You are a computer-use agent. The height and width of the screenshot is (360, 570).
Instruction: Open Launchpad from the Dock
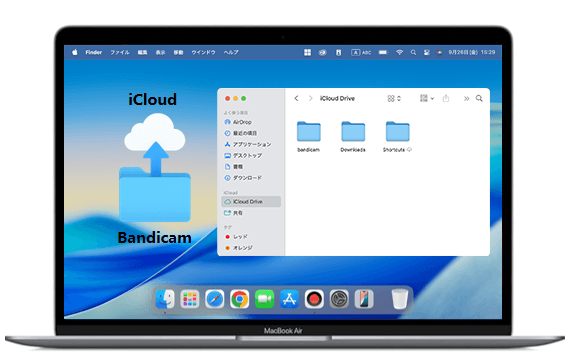[x=190, y=299]
